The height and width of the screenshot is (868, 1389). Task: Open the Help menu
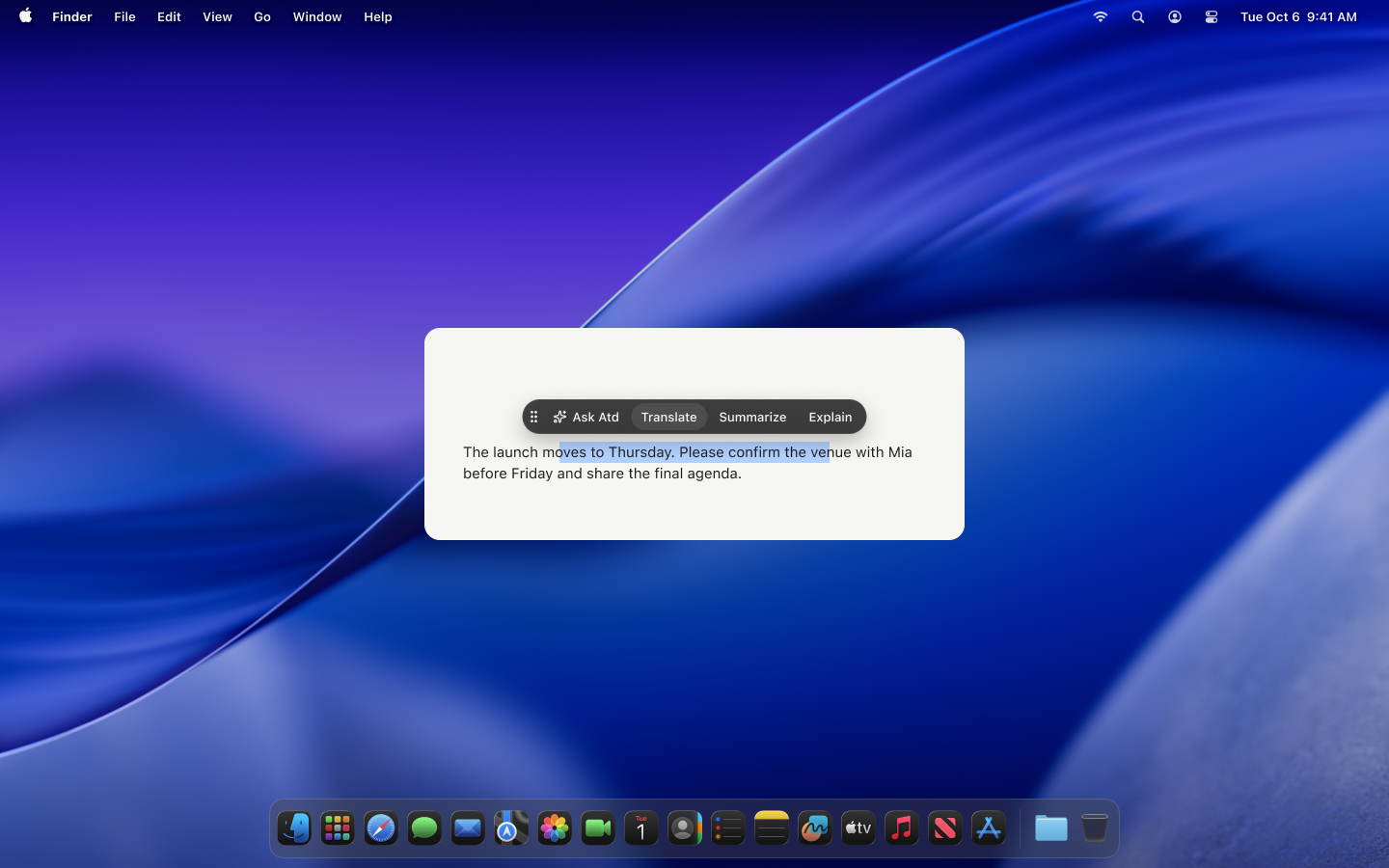378,16
